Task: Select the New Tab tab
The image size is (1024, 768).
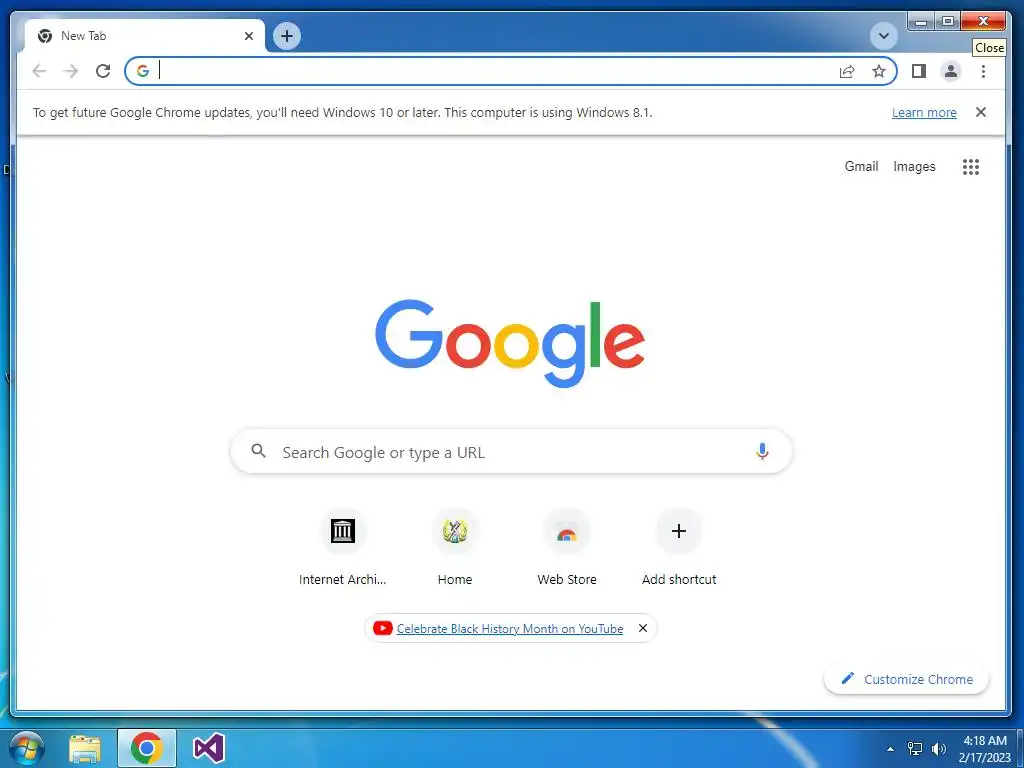Action: point(144,36)
